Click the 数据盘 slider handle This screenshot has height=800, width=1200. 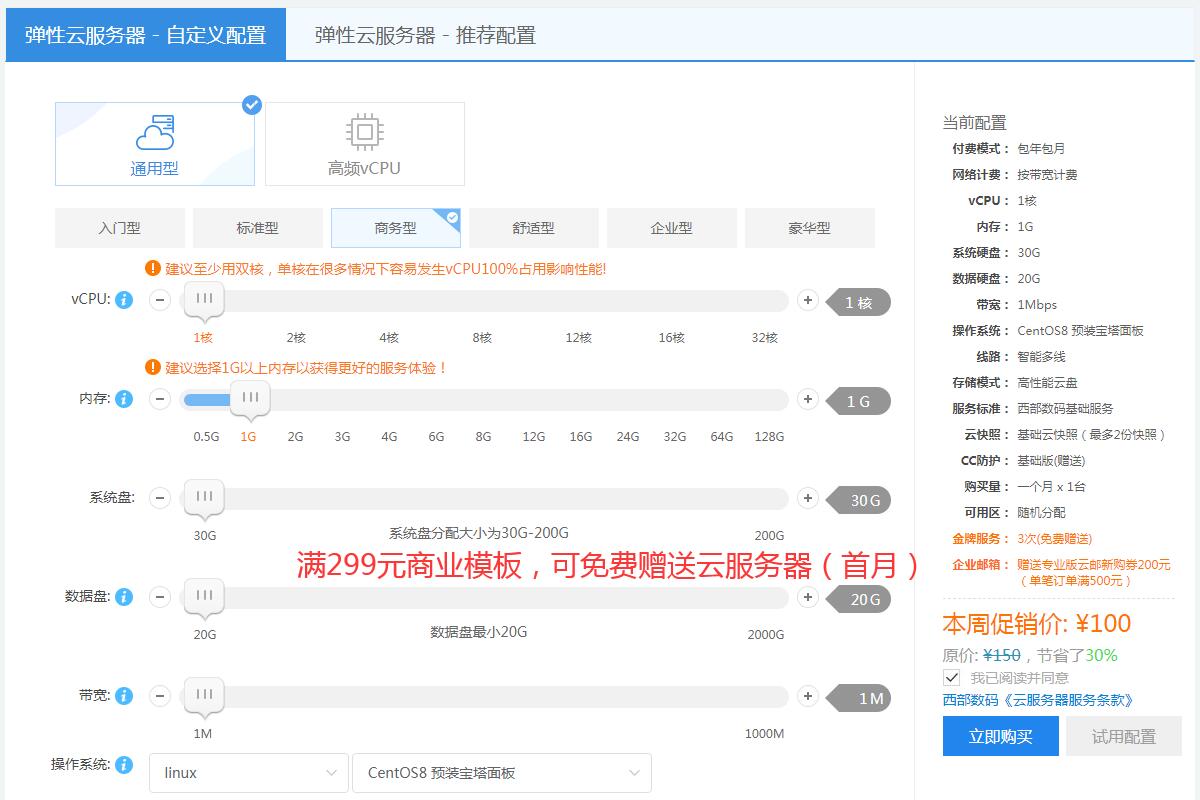[x=204, y=597]
